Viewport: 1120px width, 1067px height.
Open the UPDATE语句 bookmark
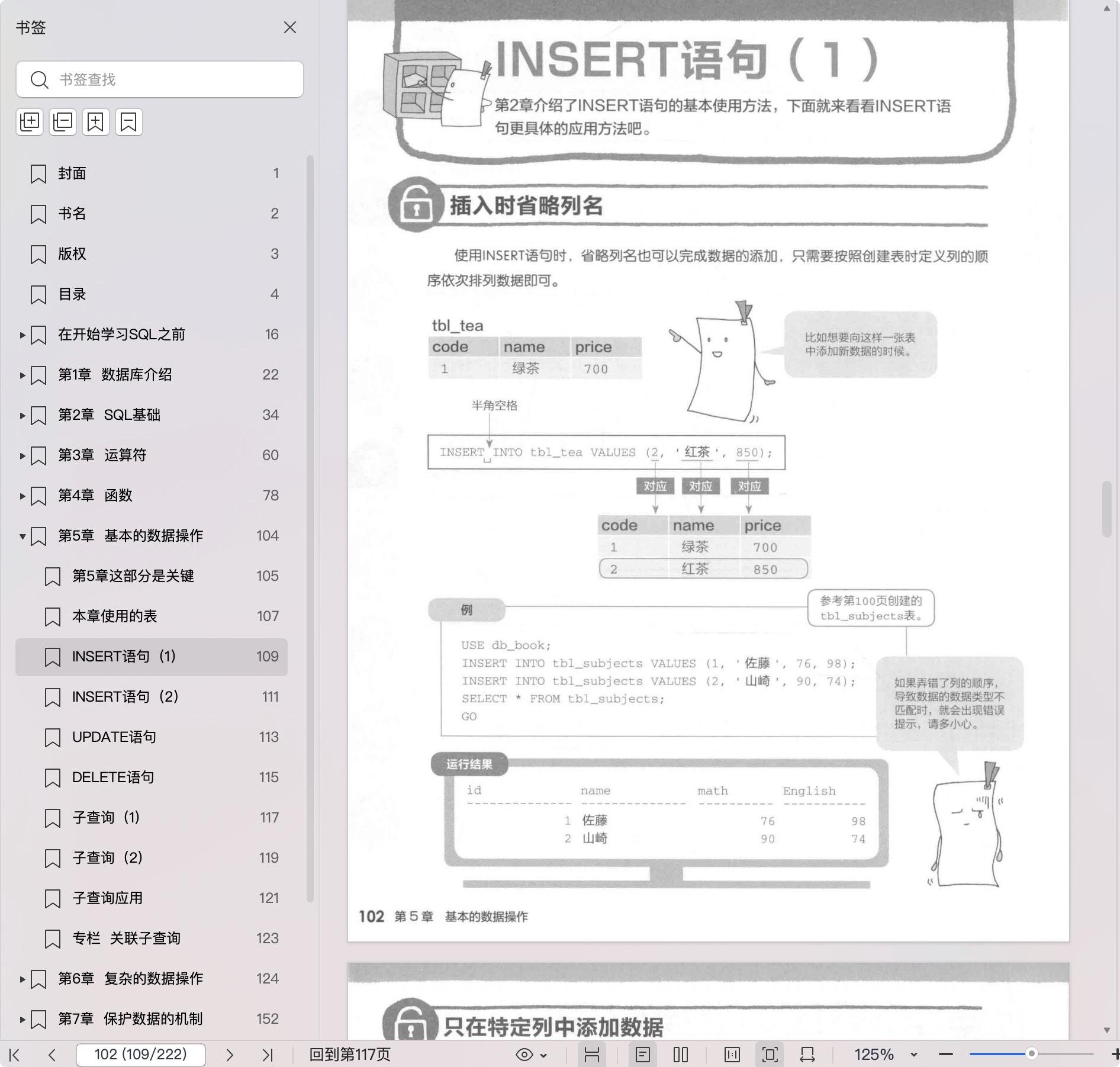click(x=114, y=737)
